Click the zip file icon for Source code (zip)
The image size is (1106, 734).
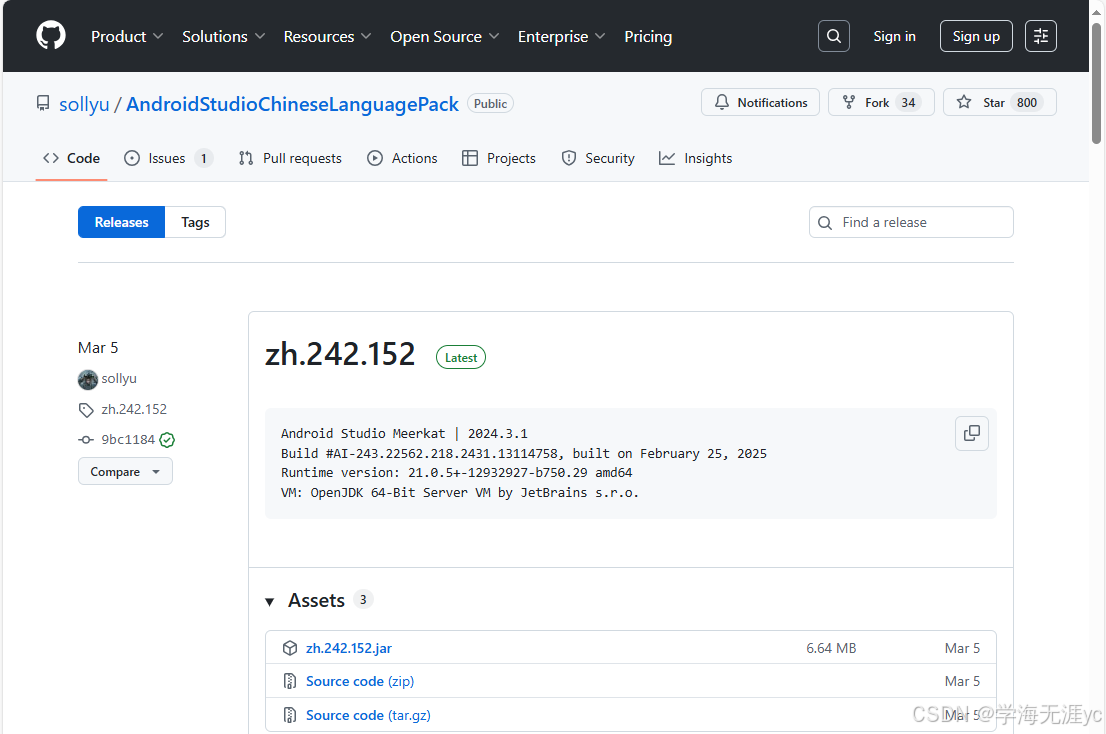(290, 681)
